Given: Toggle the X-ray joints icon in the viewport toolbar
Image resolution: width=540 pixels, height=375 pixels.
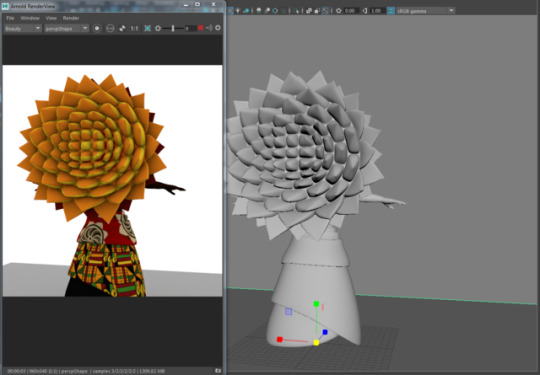Looking at the screenshot, I should point(317,11).
